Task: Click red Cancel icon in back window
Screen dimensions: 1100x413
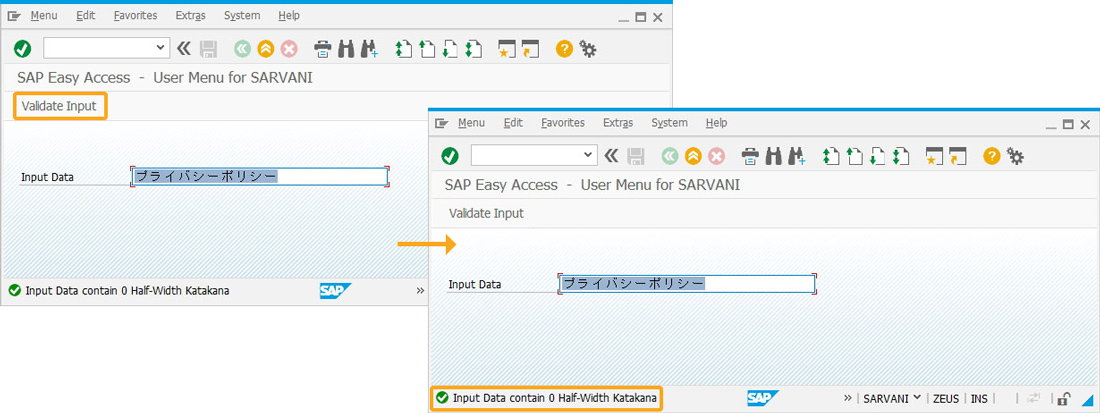Action: point(289,48)
